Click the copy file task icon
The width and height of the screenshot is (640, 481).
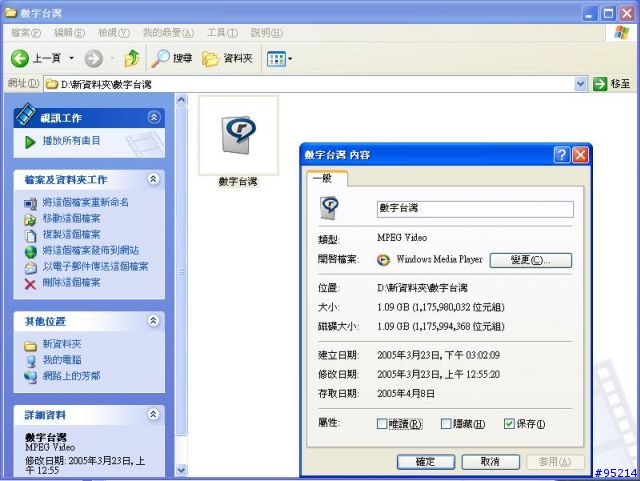(x=30, y=236)
